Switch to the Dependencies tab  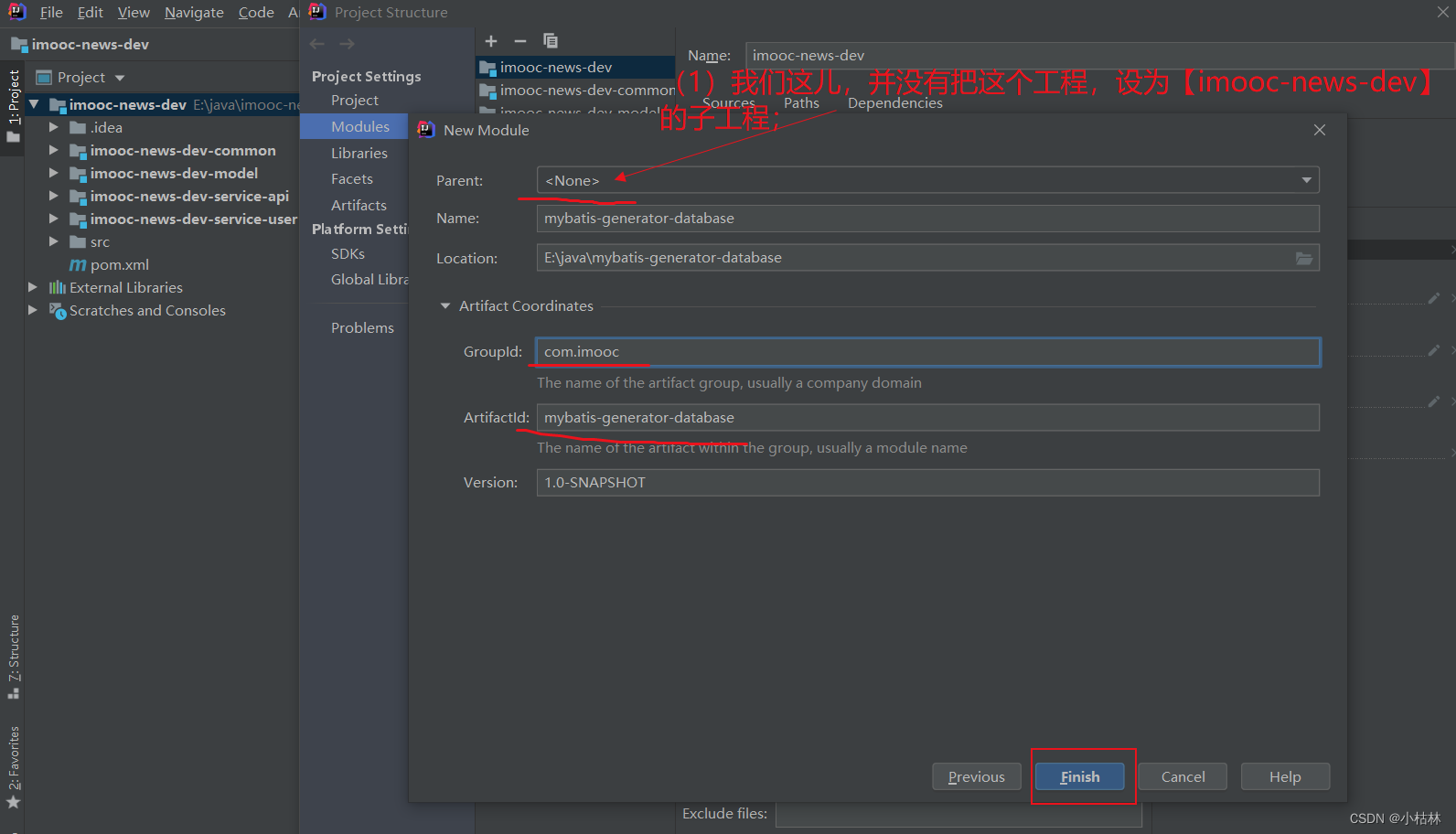pos(894,103)
